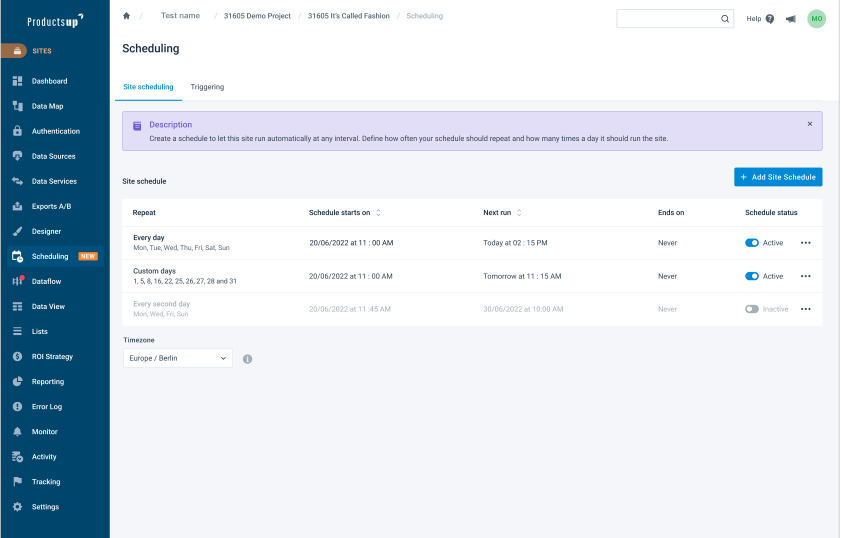Open Dashboard from the sidebar

click(x=49, y=81)
